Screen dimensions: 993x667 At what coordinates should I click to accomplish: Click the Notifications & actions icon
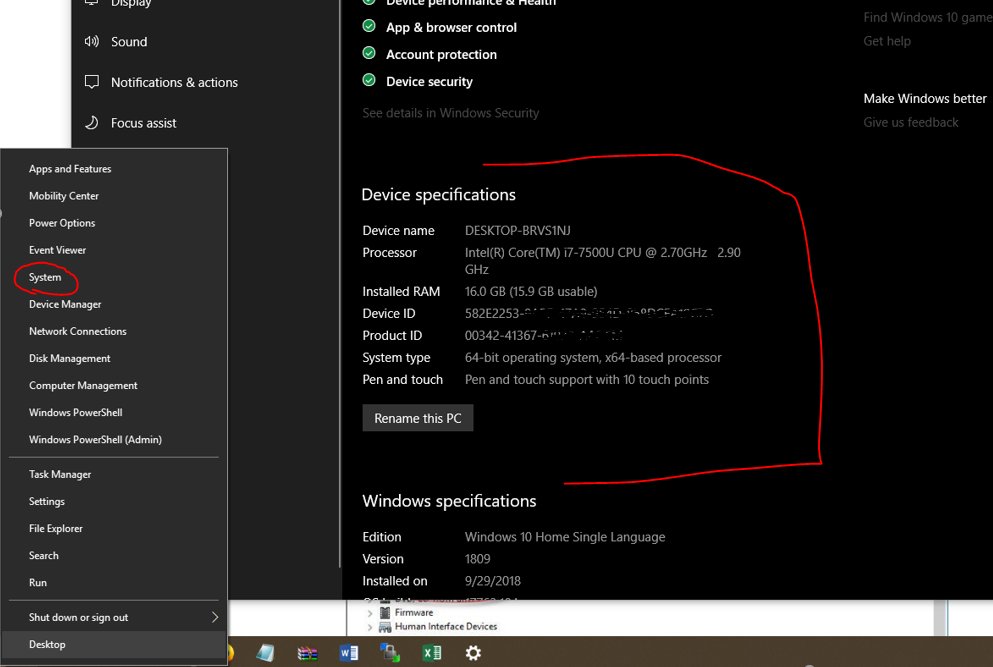tap(92, 82)
